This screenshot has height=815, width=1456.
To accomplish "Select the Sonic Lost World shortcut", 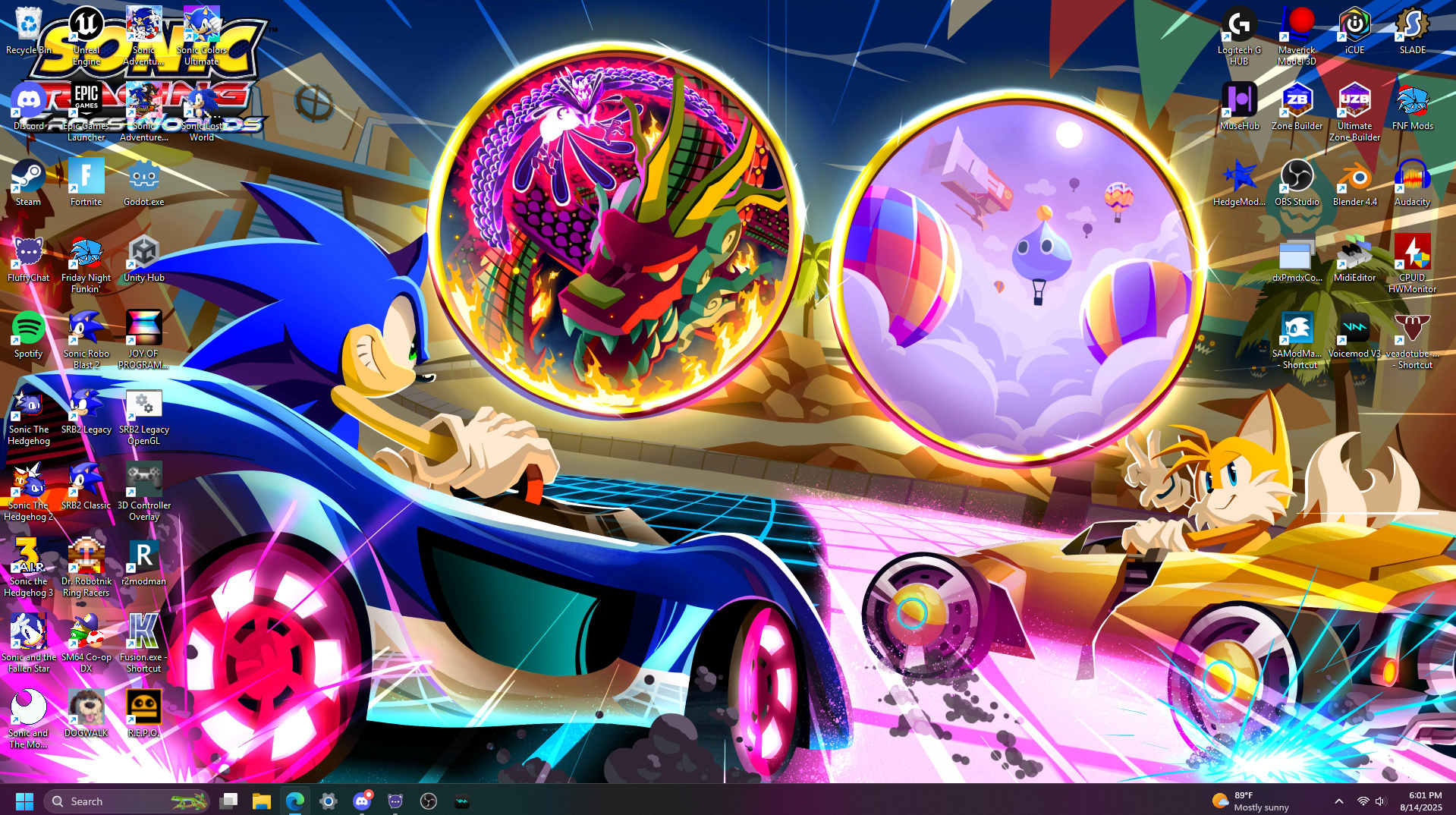I will point(202,112).
